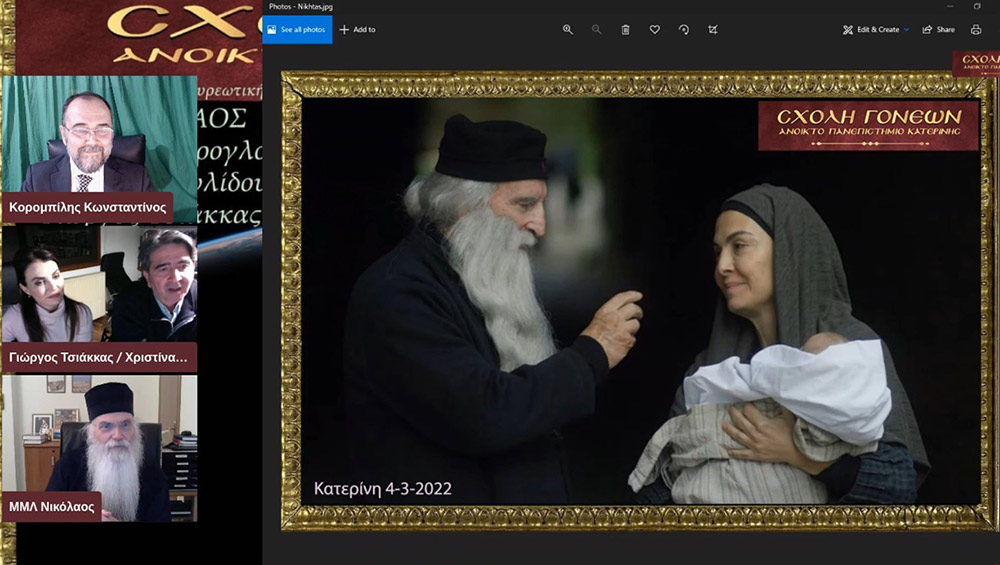Viewport: 1000px width, 565px height.
Task: Click the Edit & Create chevron arrow
Action: pos(906,29)
